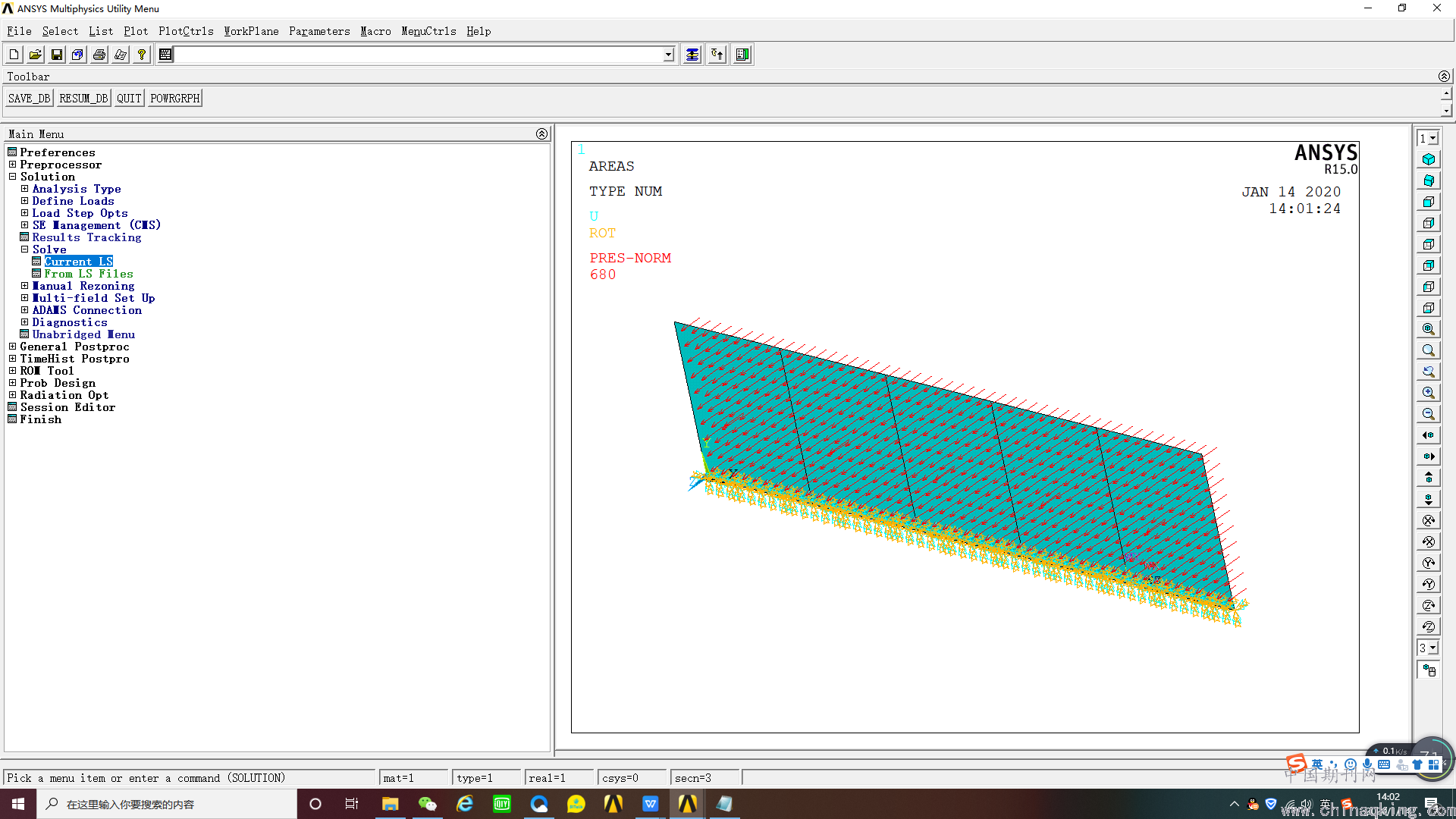The image size is (1456, 819).
Task: Toggle Dynamic Model Mode icon
Action: point(1429,670)
